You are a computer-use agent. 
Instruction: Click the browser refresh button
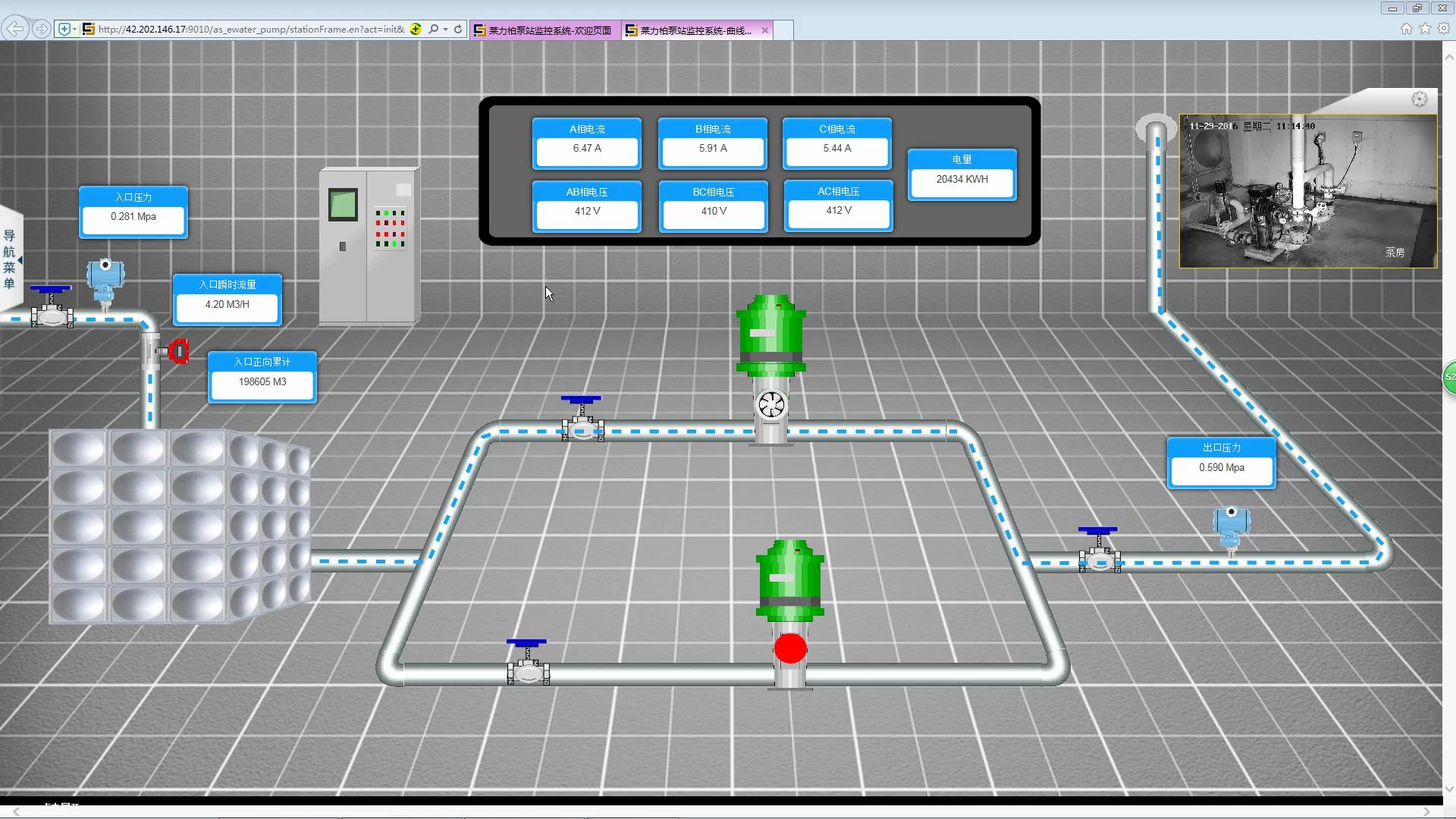click(x=458, y=30)
